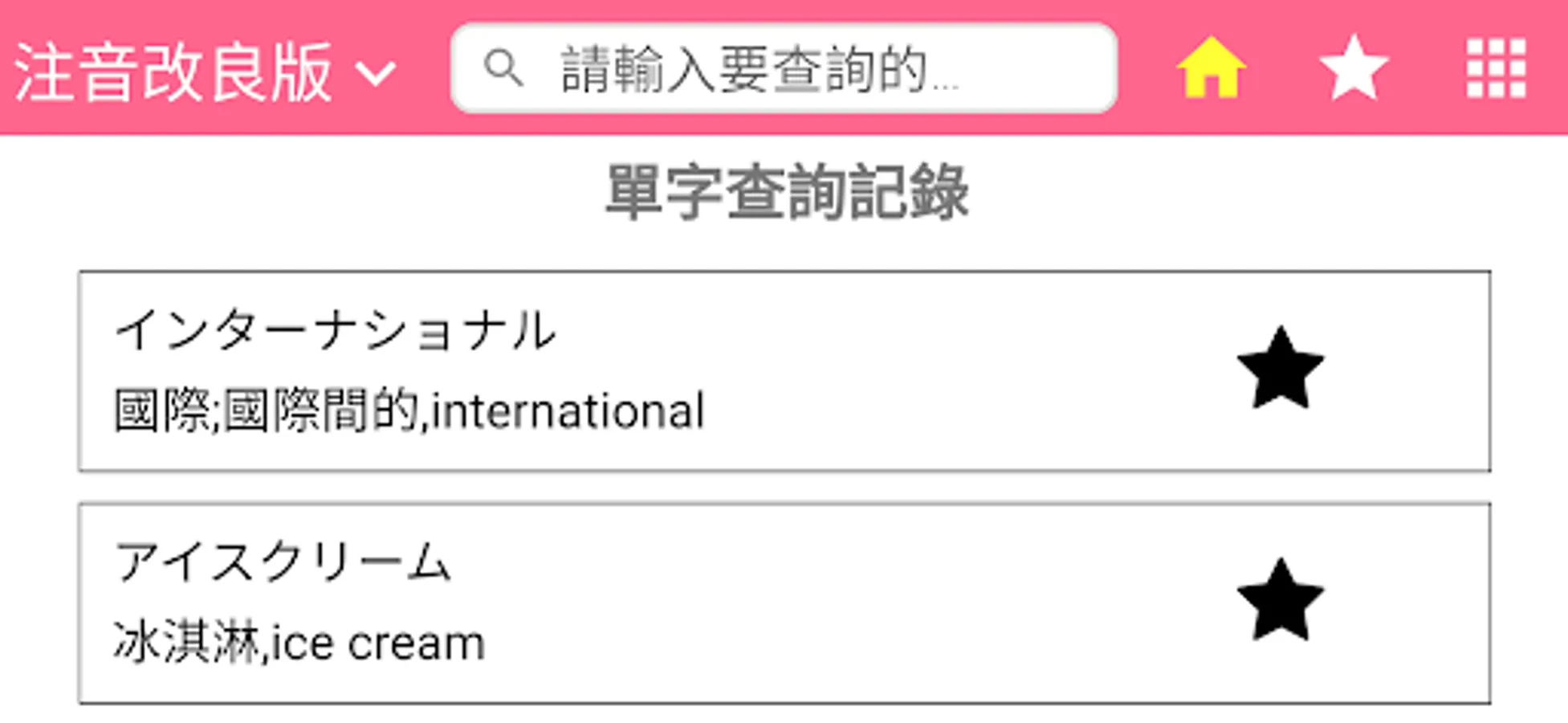Click the gap between the two record cards
Screen dimensions: 1568x723
(x=784, y=487)
